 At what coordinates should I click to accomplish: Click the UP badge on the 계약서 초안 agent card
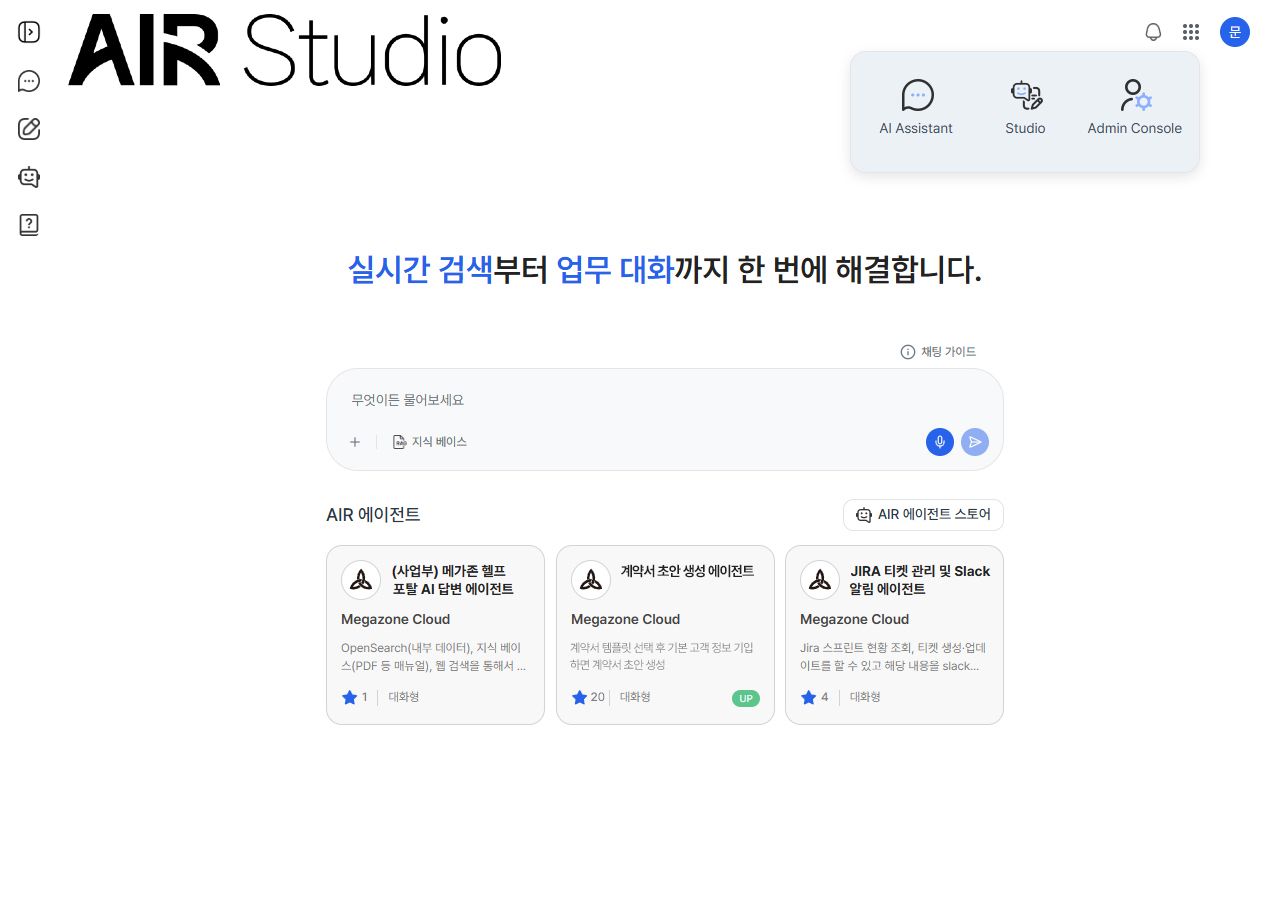tap(746, 698)
